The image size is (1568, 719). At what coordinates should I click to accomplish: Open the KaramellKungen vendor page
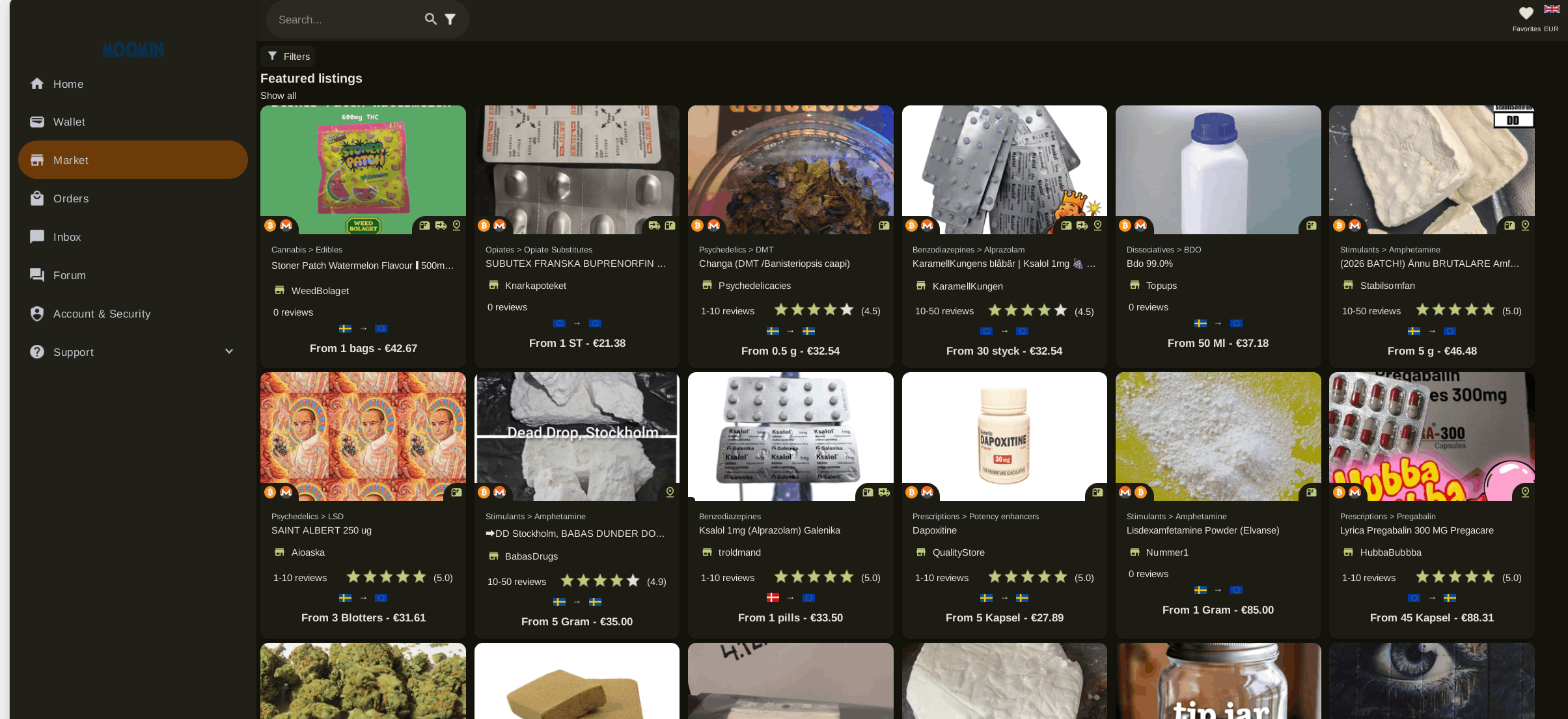[x=967, y=286]
